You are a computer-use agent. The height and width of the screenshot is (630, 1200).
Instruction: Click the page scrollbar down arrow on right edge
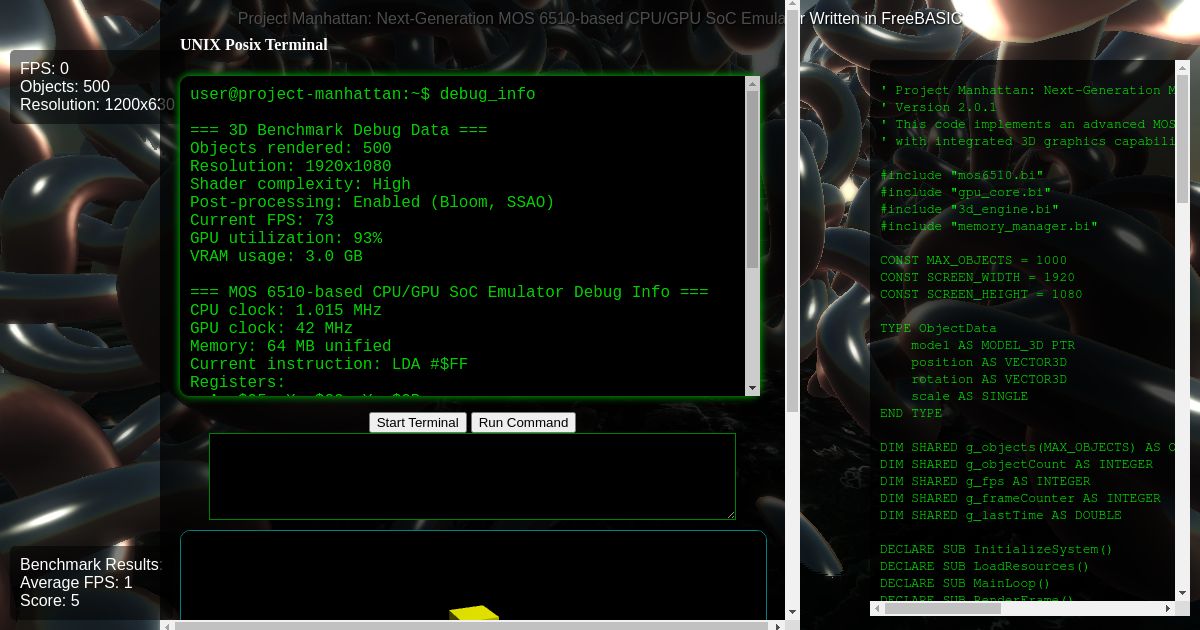(x=793, y=613)
